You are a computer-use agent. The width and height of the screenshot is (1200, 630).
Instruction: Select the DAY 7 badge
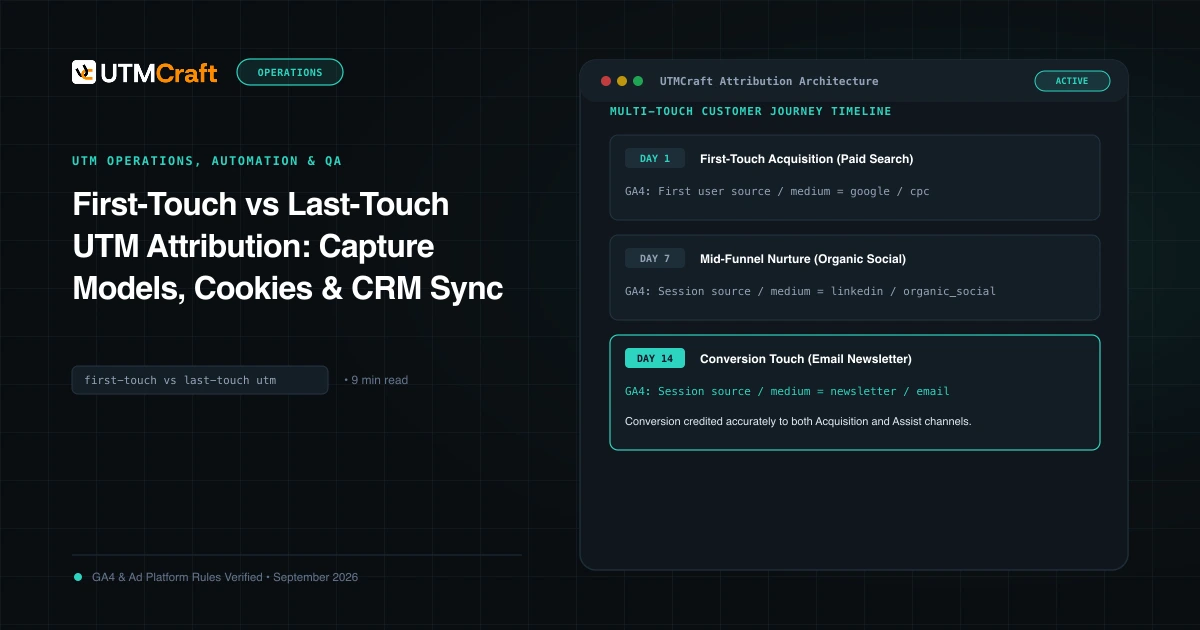coord(655,258)
